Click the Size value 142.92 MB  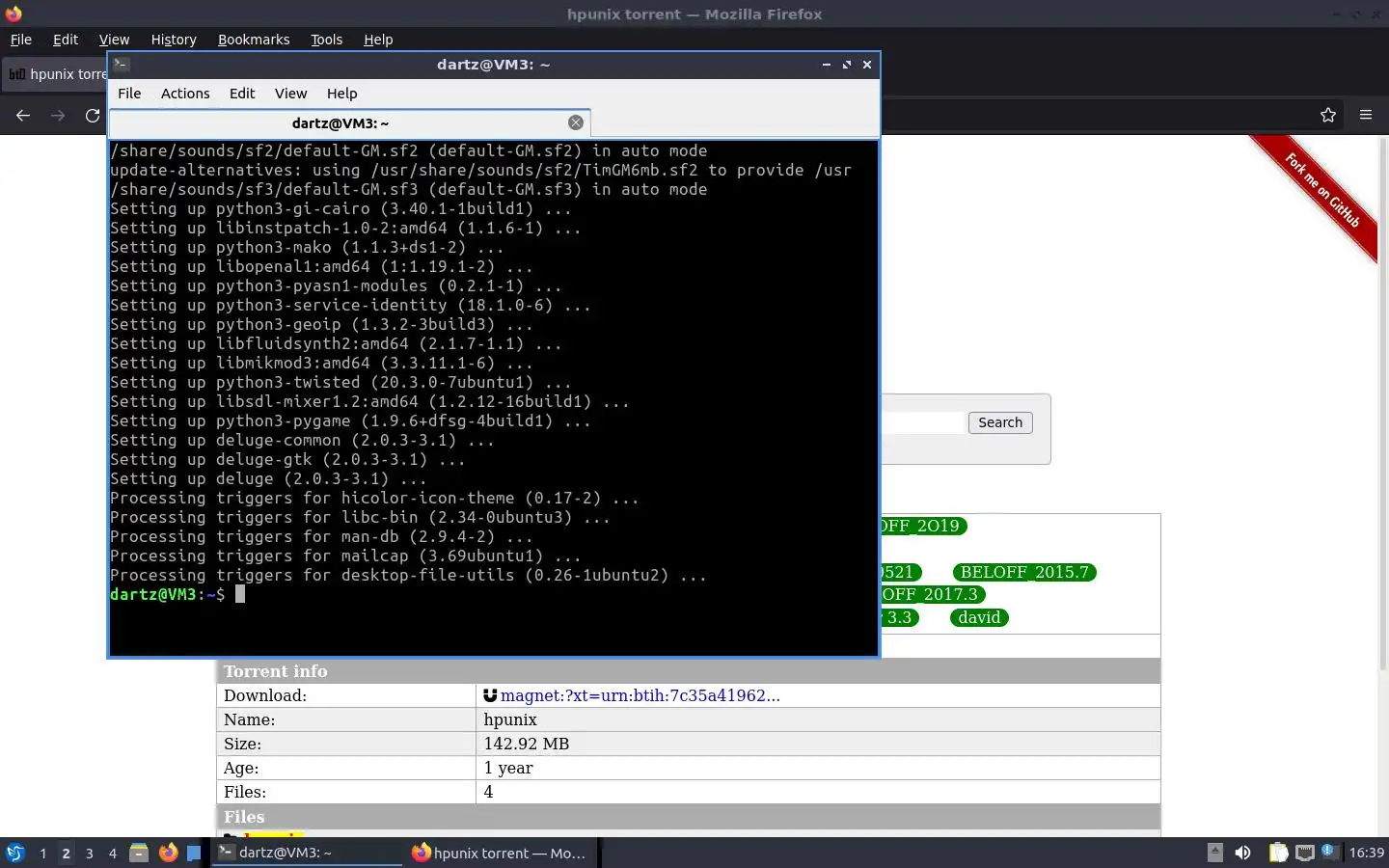pyautogui.click(x=527, y=744)
